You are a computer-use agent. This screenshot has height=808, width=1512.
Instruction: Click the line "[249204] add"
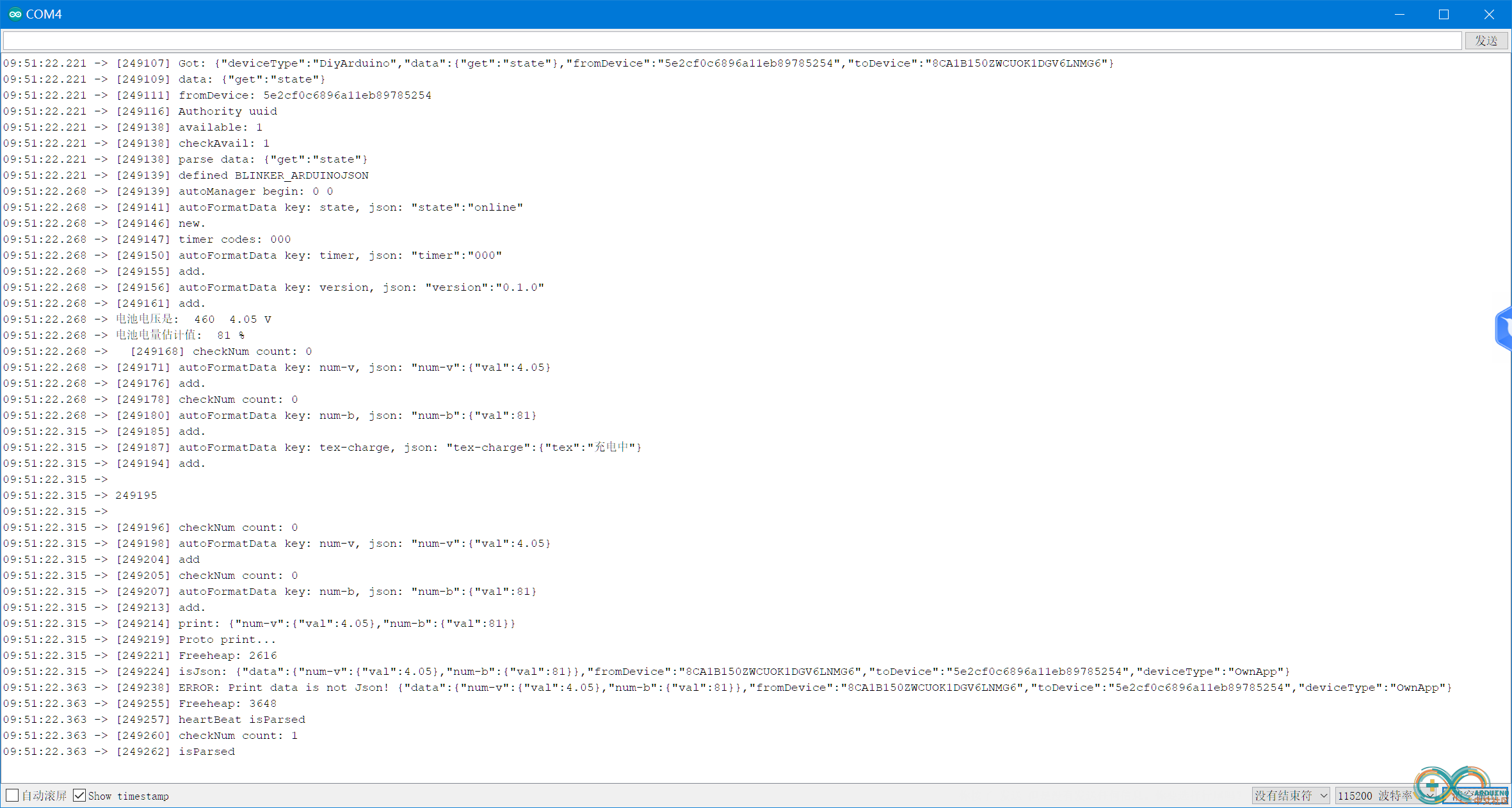pos(101,559)
